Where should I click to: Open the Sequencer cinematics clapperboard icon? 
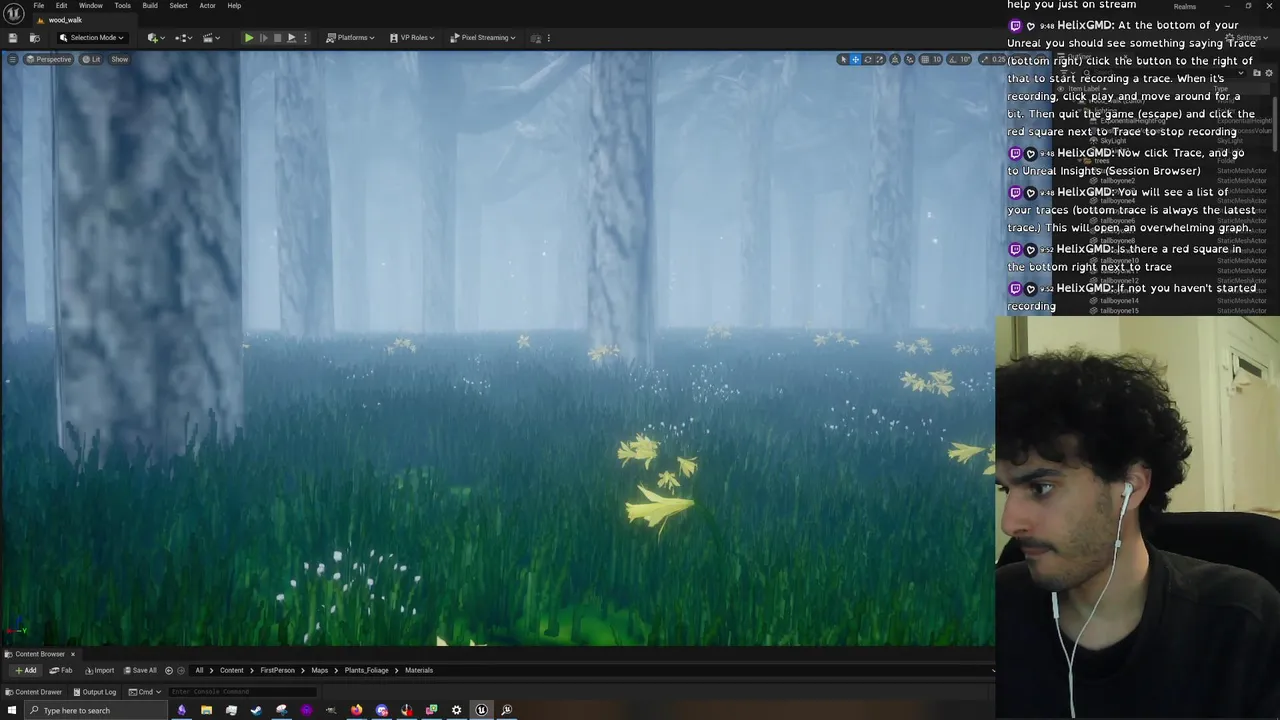pyautogui.click(x=211, y=38)
